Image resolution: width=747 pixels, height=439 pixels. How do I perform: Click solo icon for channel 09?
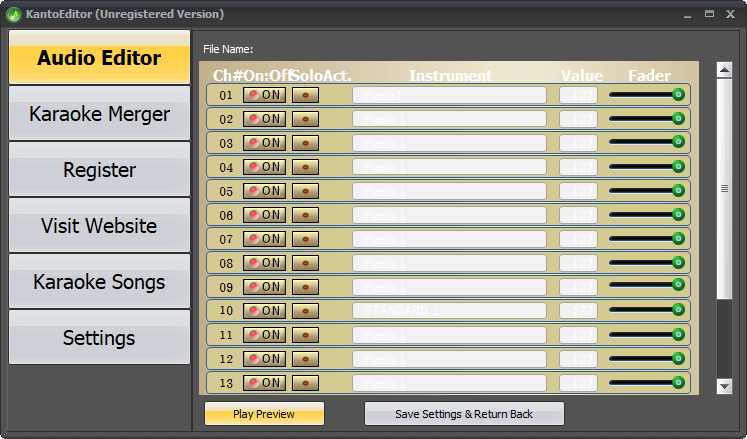[305, 286]
